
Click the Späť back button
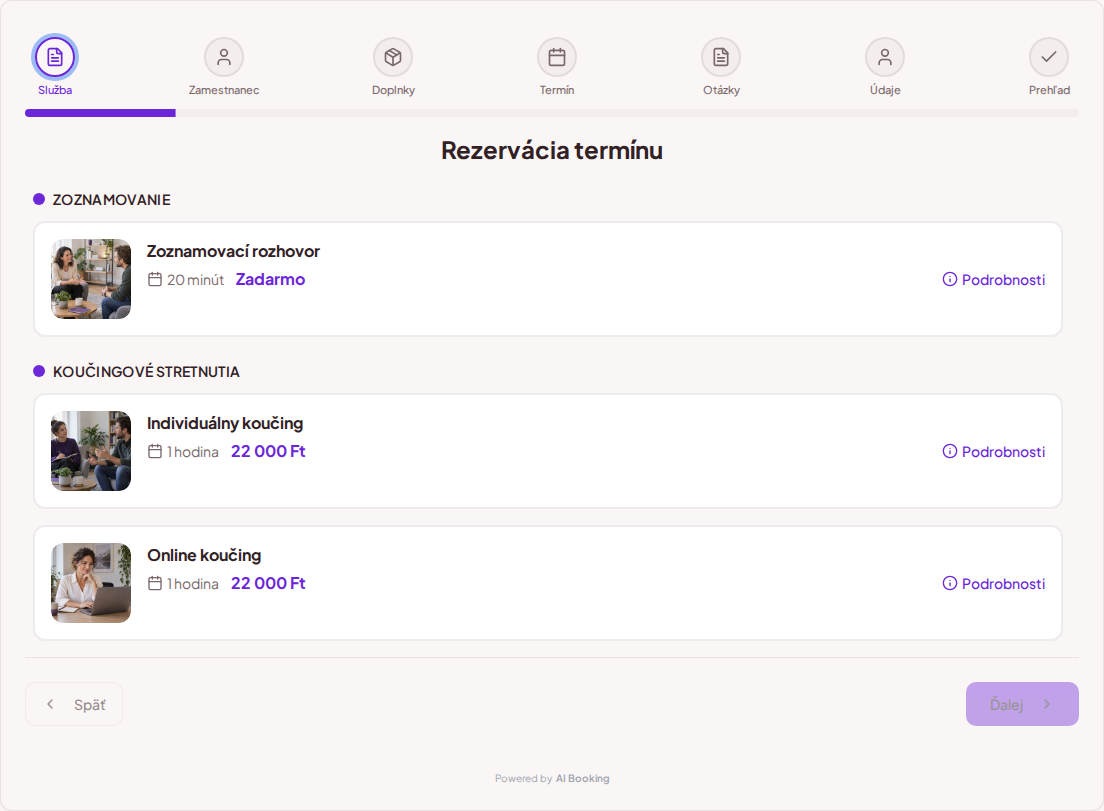pyautogui.click(x=74, y=704)
